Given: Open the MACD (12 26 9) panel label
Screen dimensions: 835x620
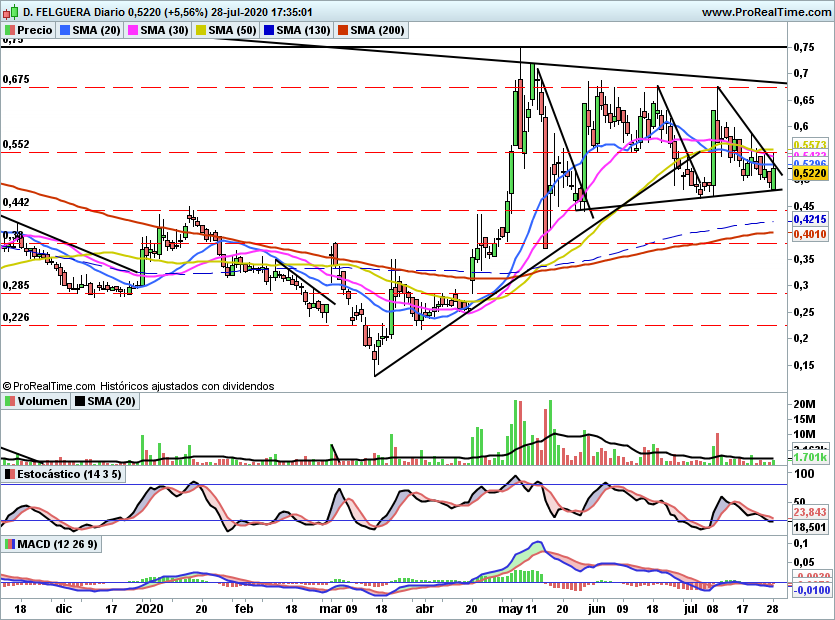Looking at the screenshot, I should [58, 544].
